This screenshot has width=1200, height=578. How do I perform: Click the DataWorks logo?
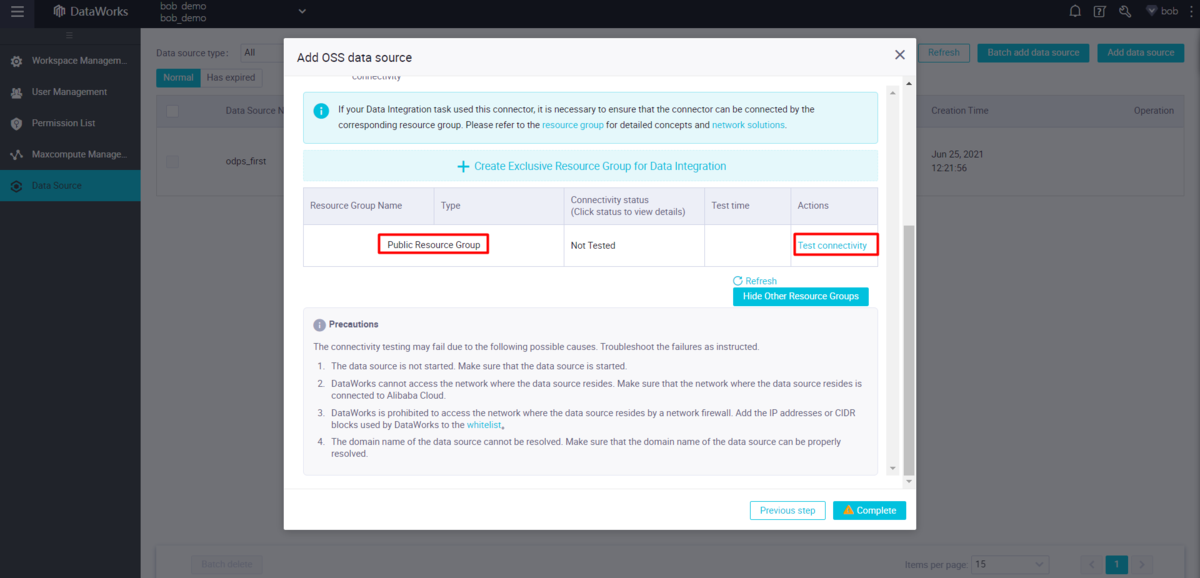91,12
